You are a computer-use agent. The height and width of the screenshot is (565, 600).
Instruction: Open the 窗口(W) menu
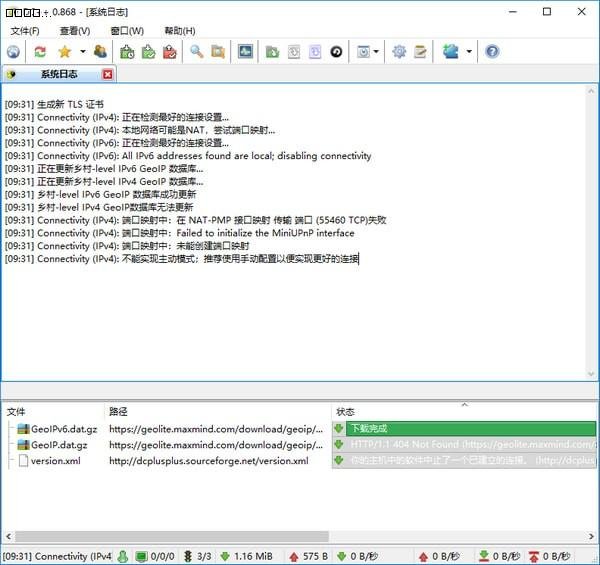(x=127, y=31)
